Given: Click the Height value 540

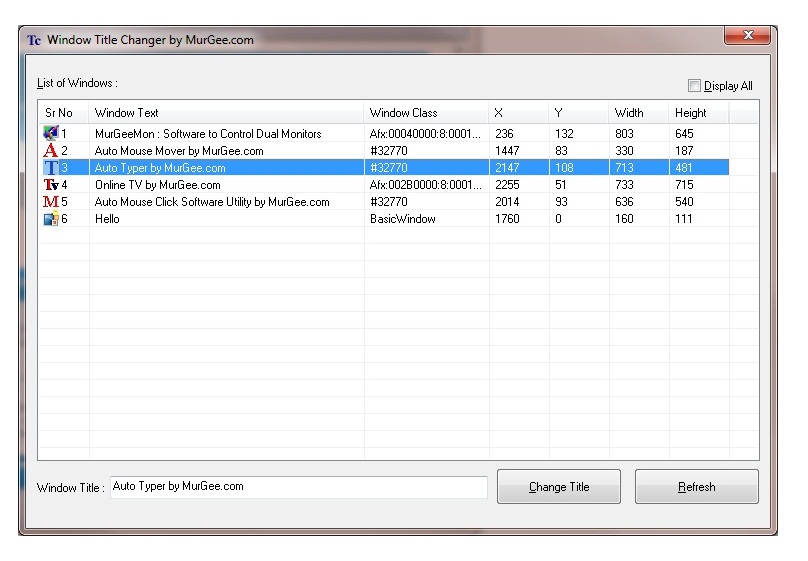Looking at the screenshot, I should 684,202.
